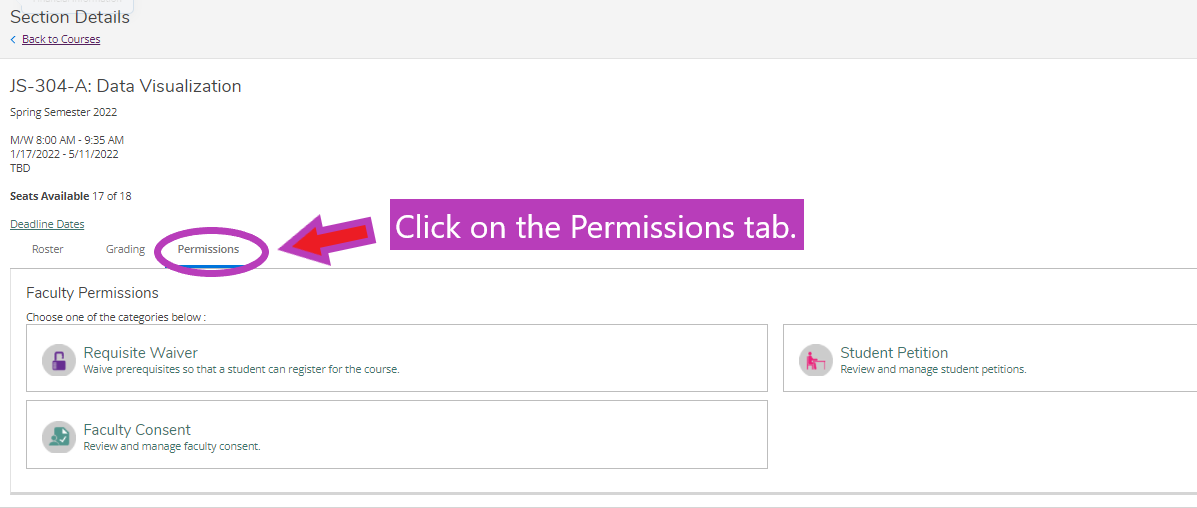Screen dimensions: 1197x508
Task: Select the Permissions tab
Action: point(208,249)
